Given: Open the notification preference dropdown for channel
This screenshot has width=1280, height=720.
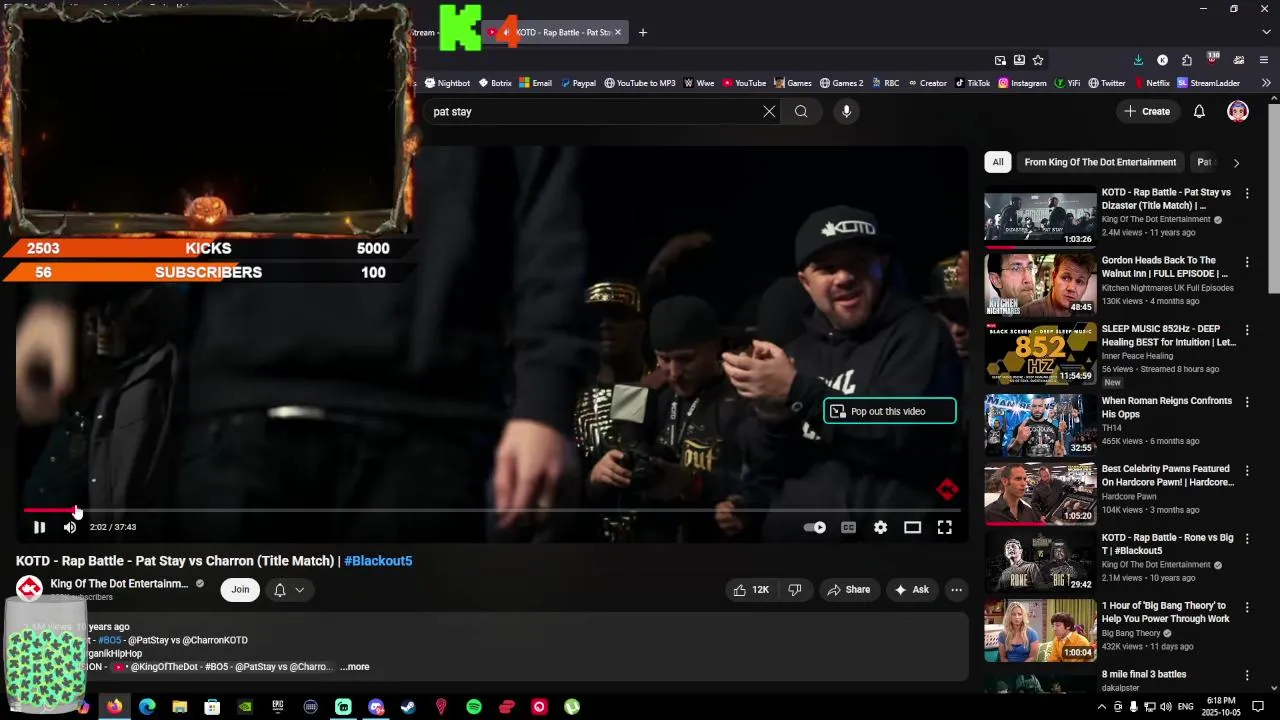Looking at the screenshot, I should (x=289, y=589).
